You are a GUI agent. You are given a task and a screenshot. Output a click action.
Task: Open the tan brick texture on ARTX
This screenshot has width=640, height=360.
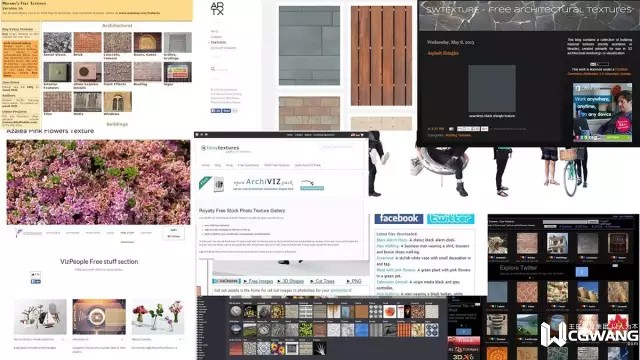pyautogui.click(x=309, y=113)
